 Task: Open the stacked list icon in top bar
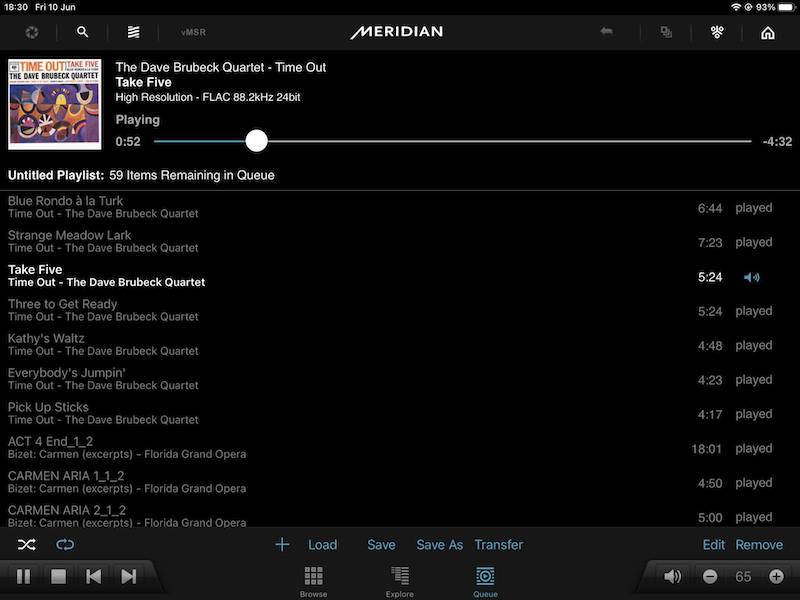click(x=133, y=32)
